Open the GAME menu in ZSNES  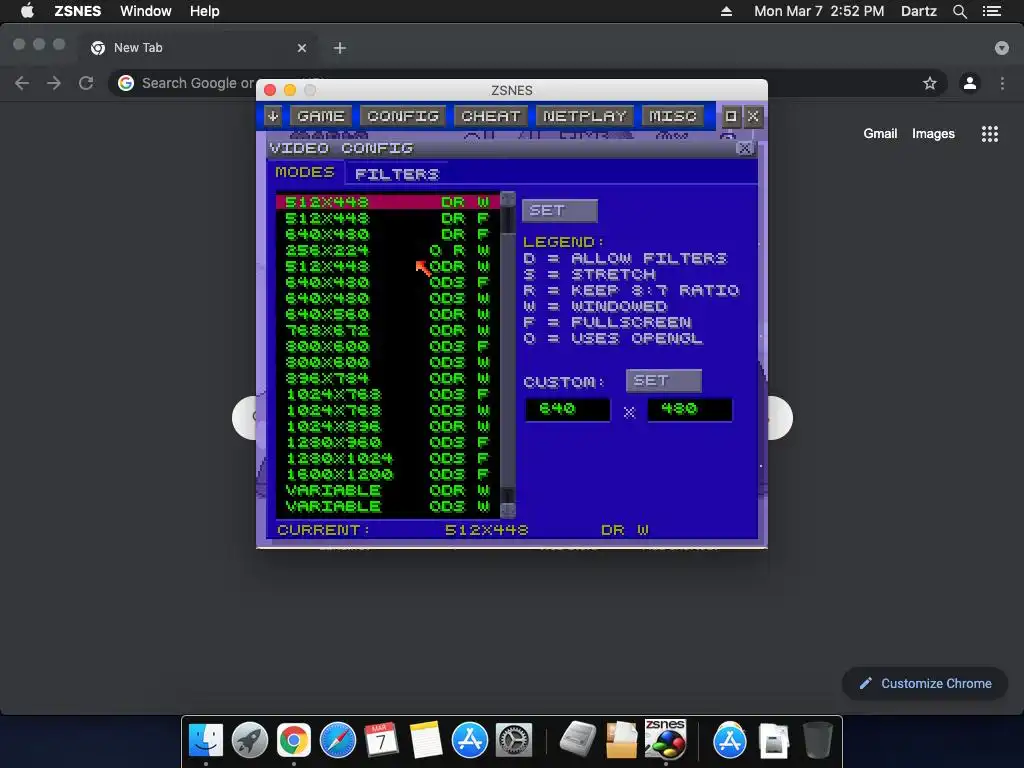click(x=321, y=116)
